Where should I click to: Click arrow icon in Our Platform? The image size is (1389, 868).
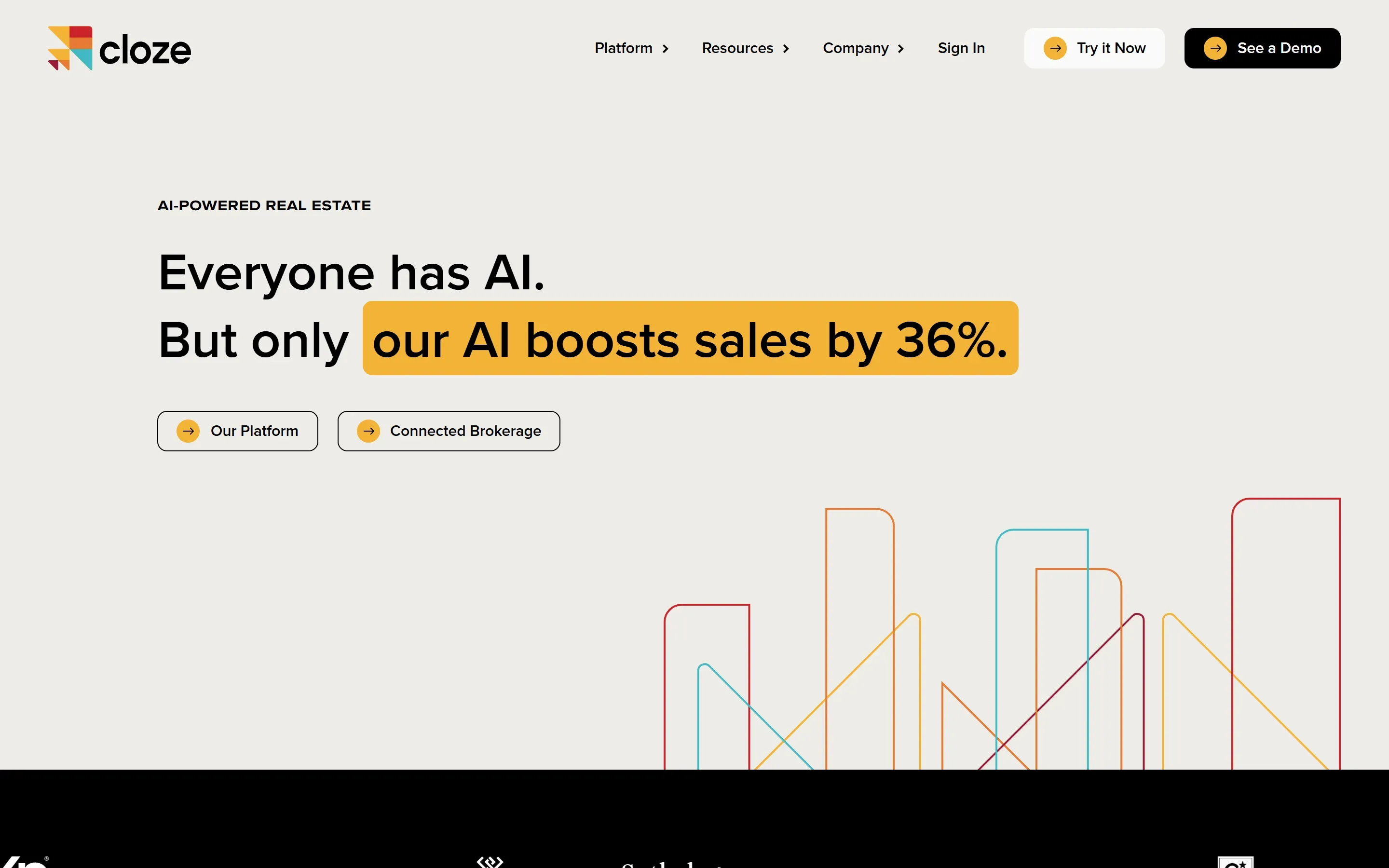[188, 431]
